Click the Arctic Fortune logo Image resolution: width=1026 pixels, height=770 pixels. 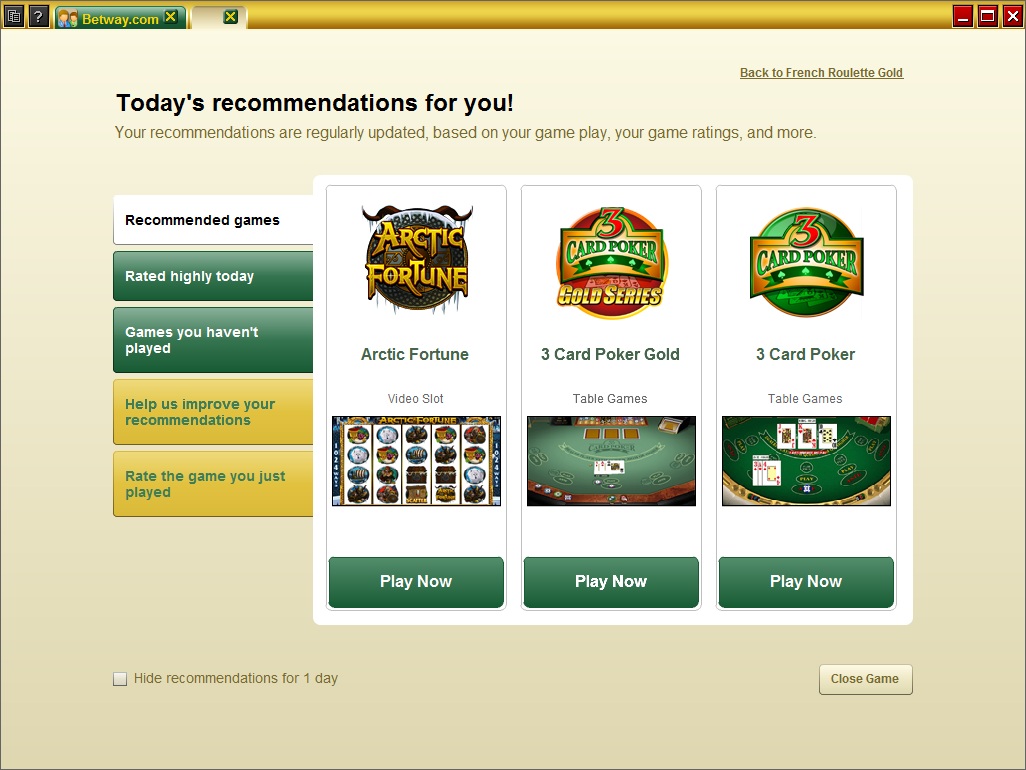click(417, 260)
